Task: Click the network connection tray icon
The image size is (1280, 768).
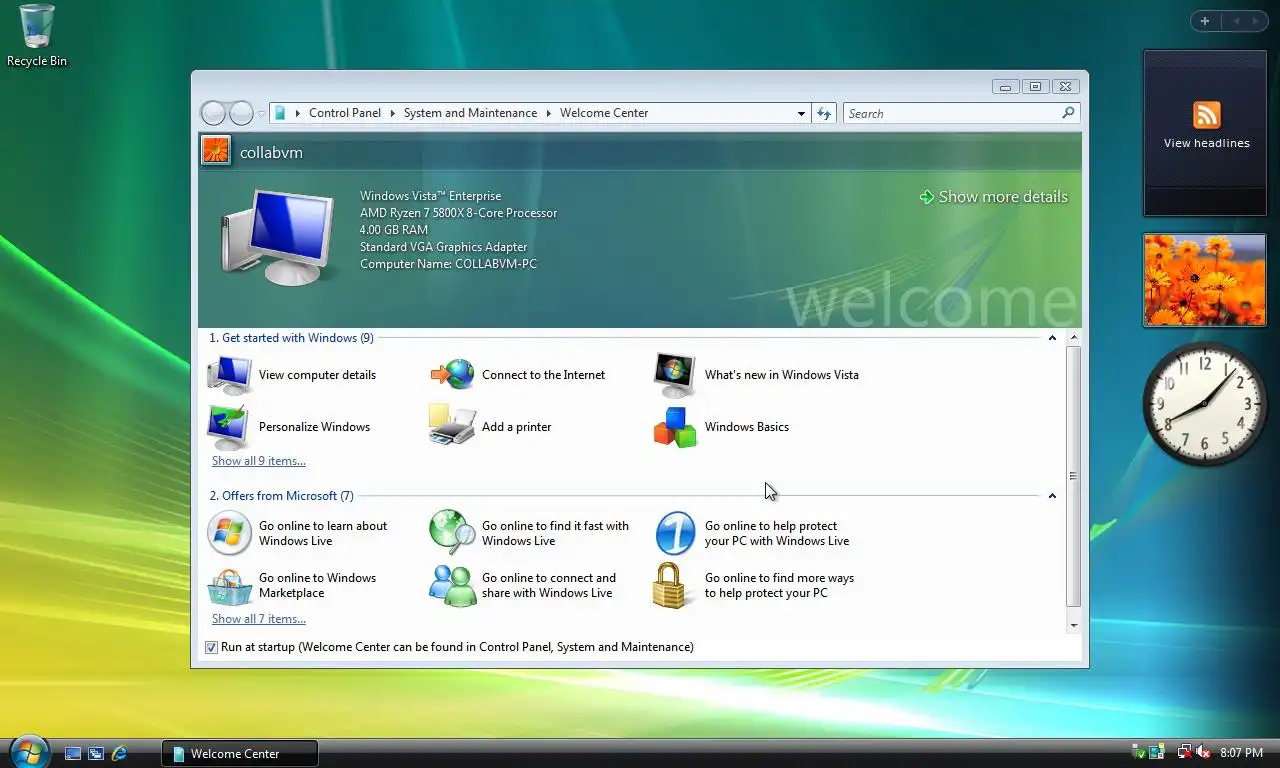Action: coord(1185,752)
